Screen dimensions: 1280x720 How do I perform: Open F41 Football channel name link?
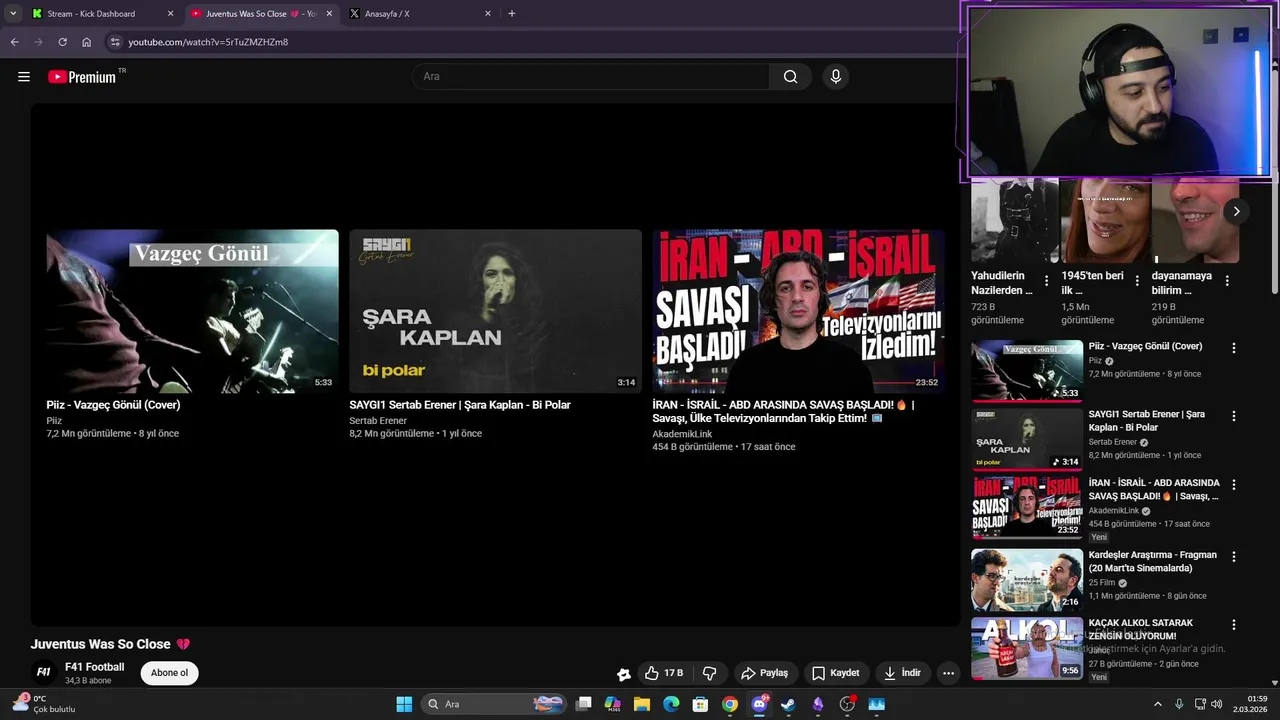(95, 667)
